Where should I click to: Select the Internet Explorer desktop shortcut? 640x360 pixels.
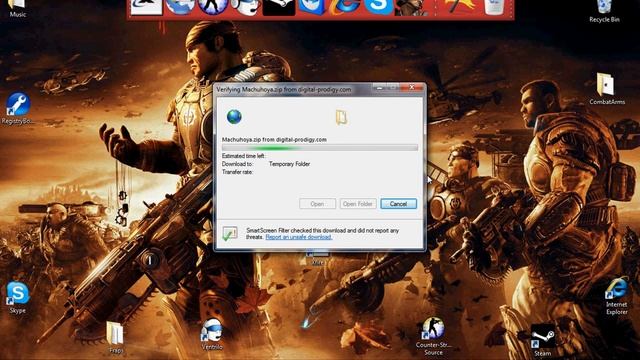tap(616, 296)
